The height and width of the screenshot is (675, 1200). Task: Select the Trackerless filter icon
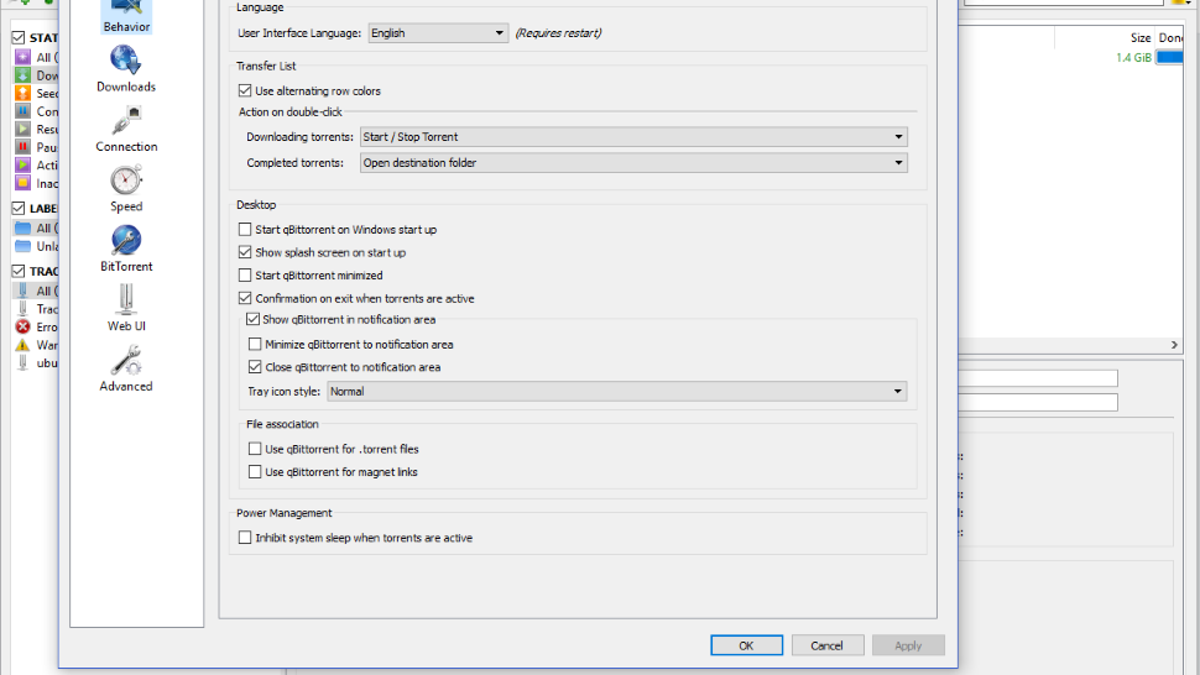coord(22,309)
